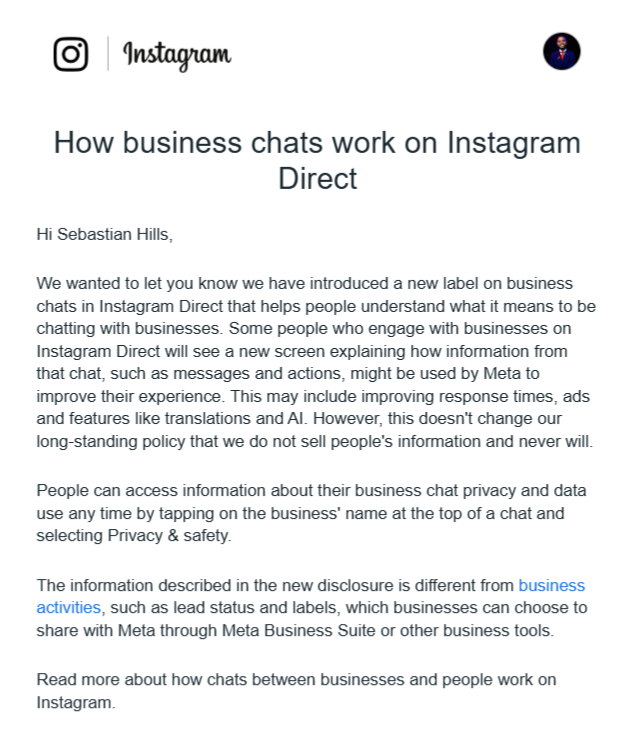Click the 'How business chats work' heading
The height and width of the screenshot is (746, 626).
pyautogui.click(x=317, y=143)
